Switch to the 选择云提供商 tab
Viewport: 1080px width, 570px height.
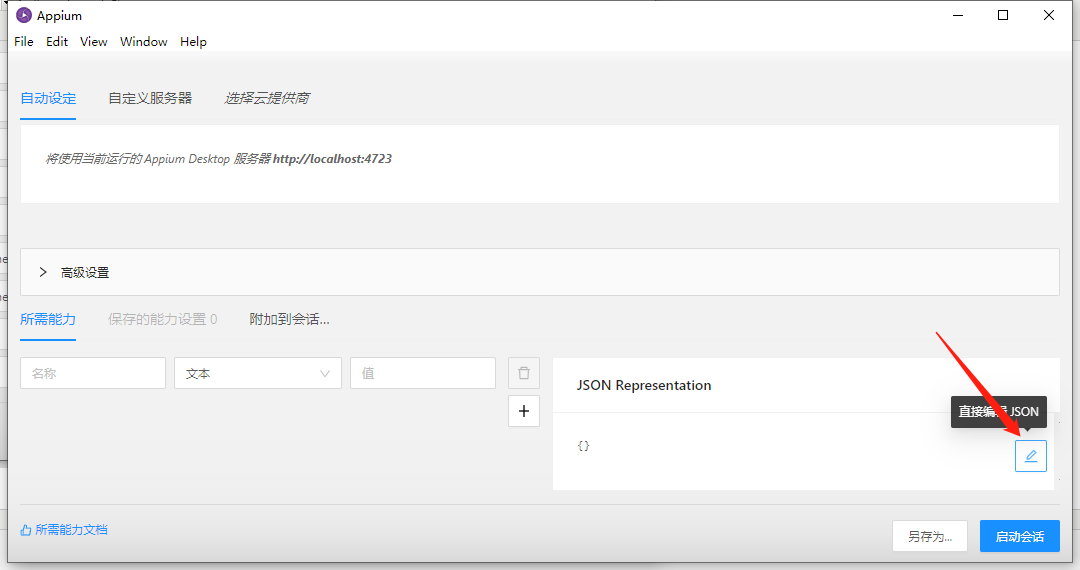[x=267, y=98]
